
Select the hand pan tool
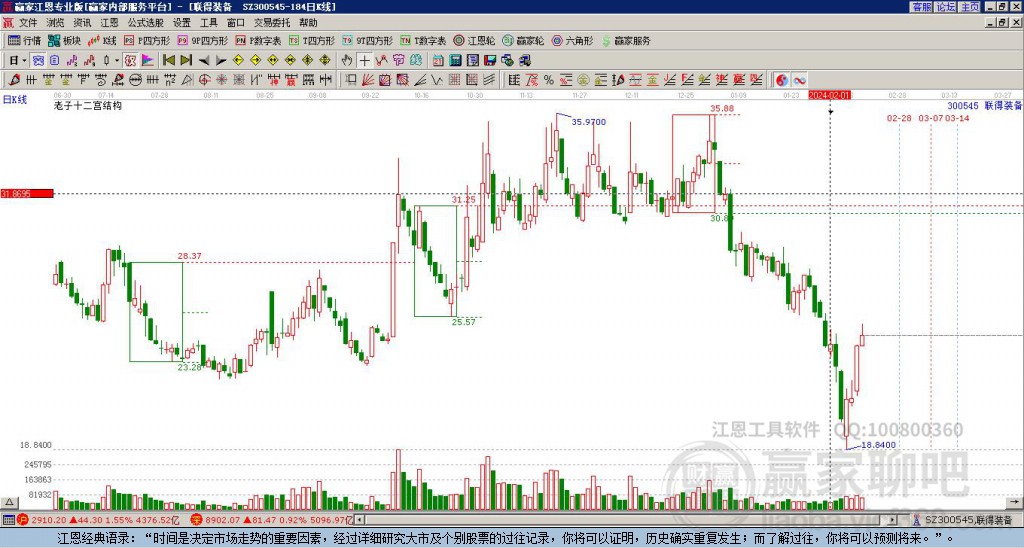coord(347,61)
